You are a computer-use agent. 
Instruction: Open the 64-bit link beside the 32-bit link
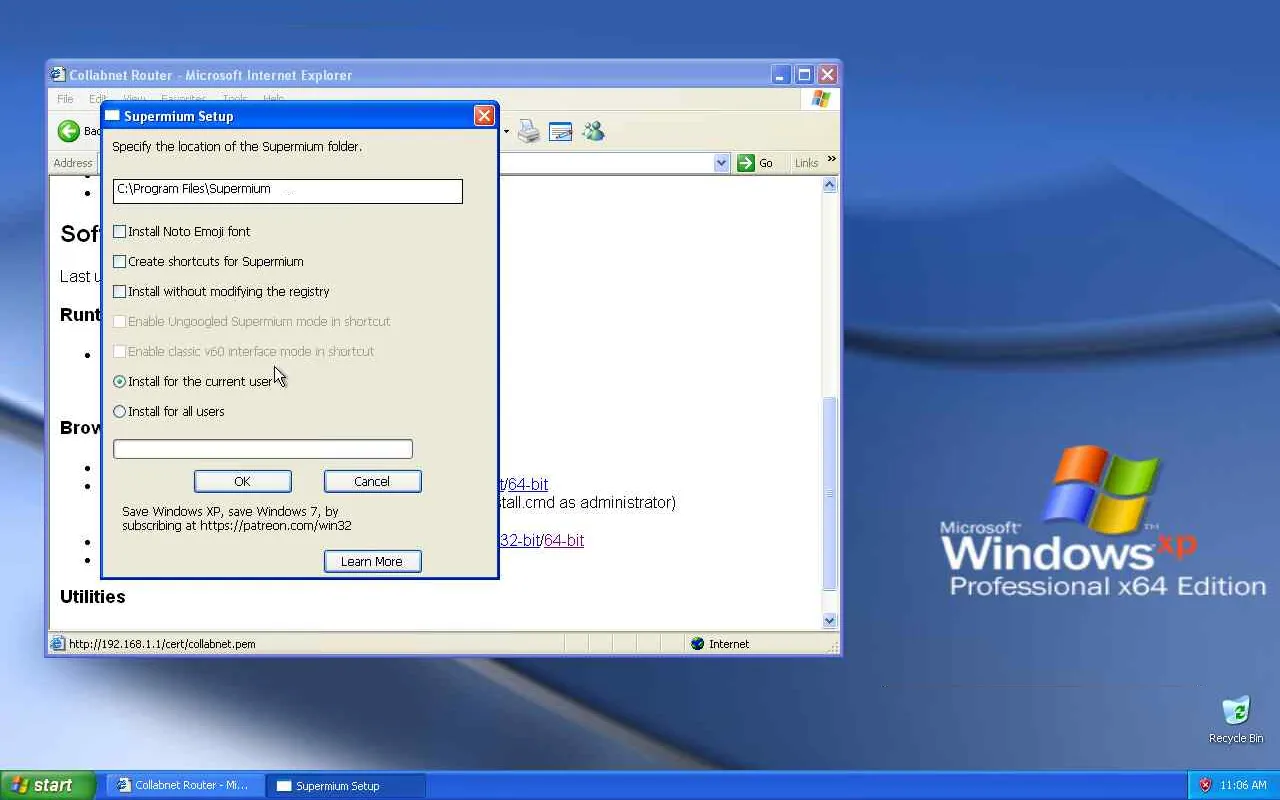tap(564, 540)
